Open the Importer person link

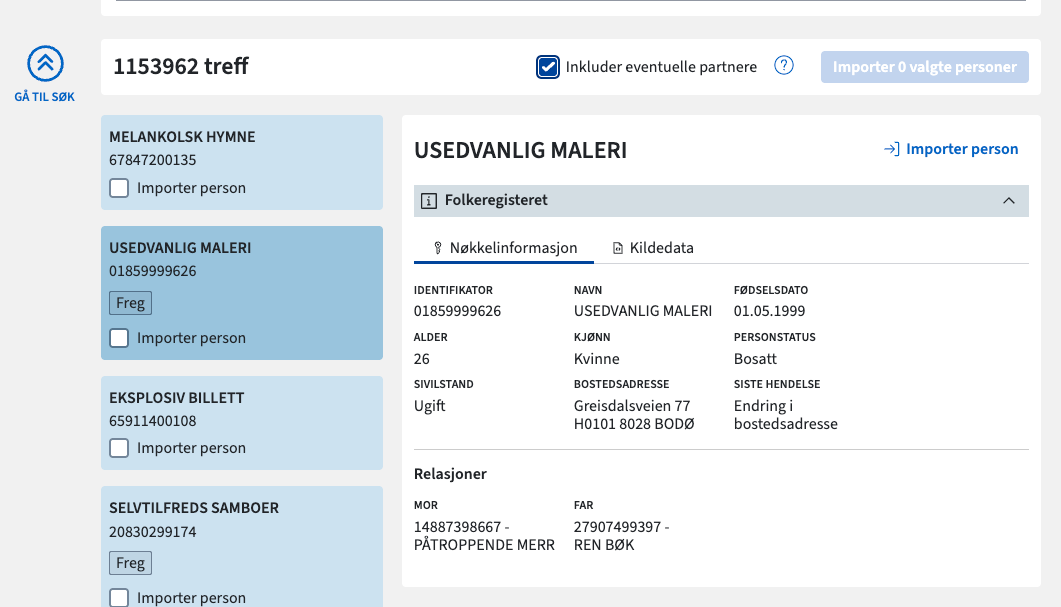pos(961,148)
